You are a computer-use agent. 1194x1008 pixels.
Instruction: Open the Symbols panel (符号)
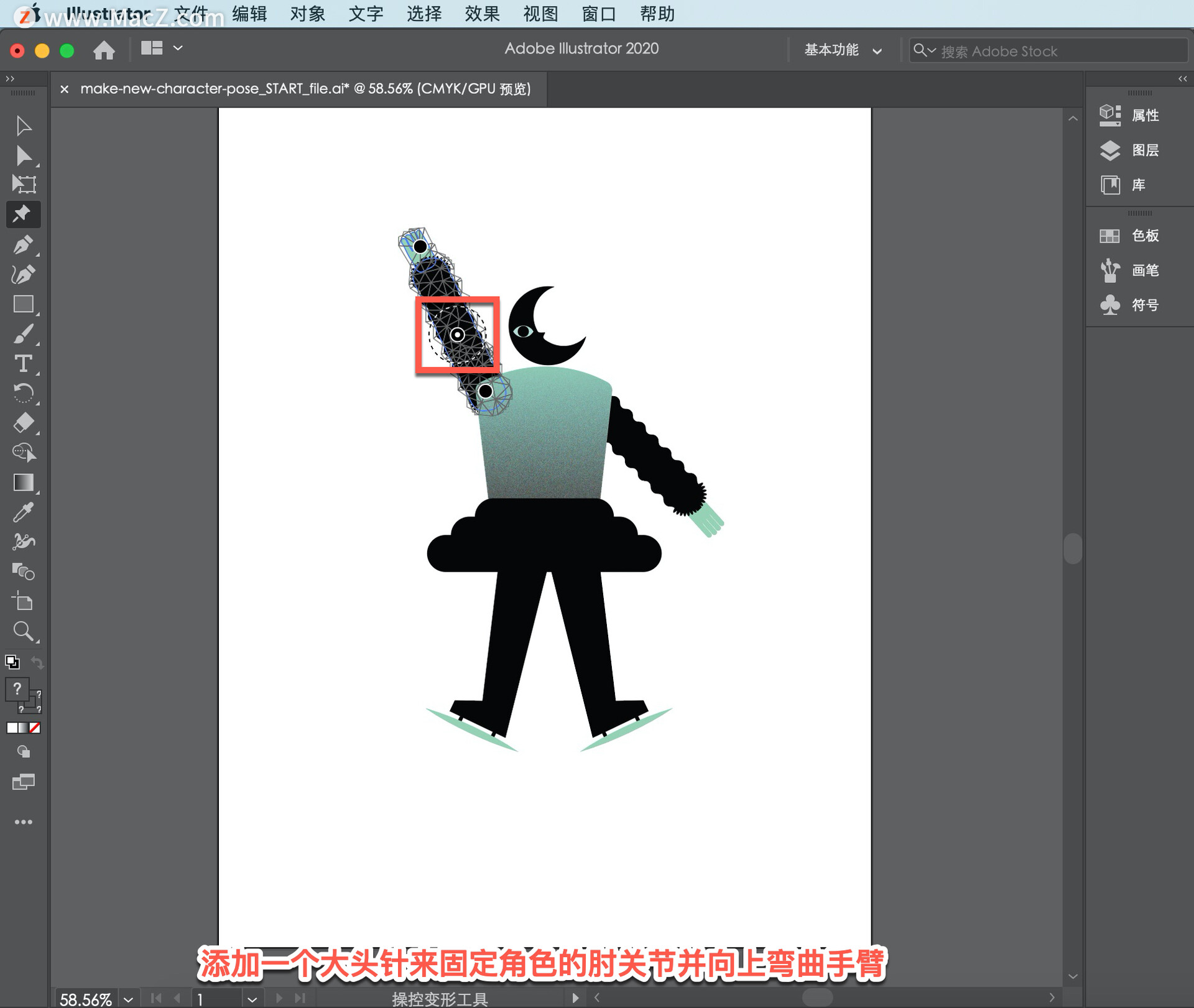(x=1130, y=305)
